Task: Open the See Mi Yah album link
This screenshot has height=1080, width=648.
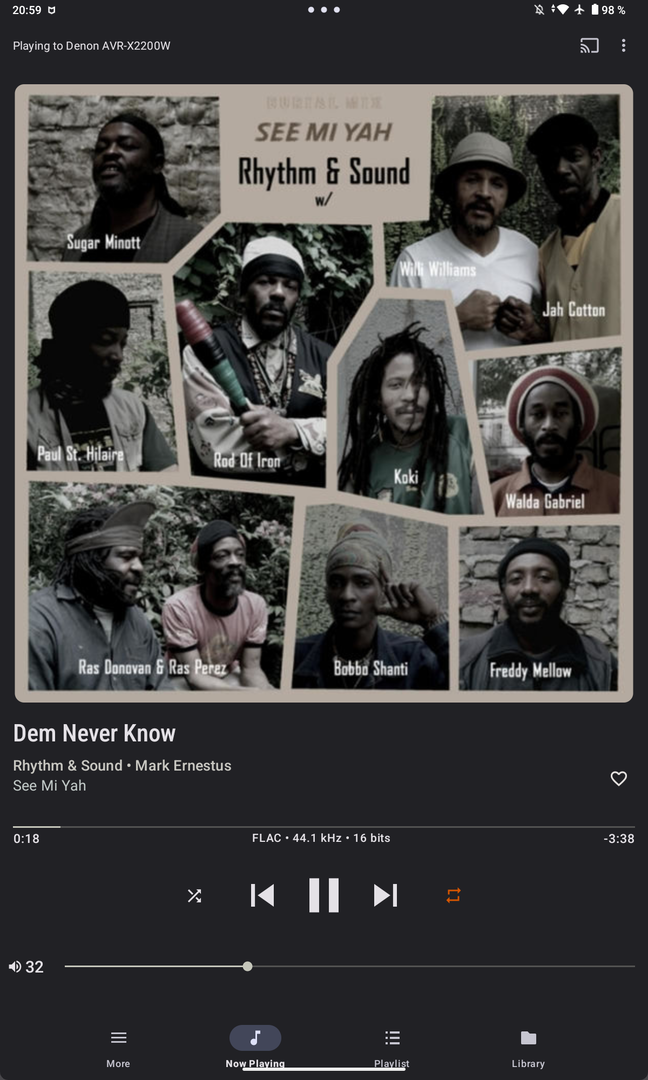Action: (50, 786)
